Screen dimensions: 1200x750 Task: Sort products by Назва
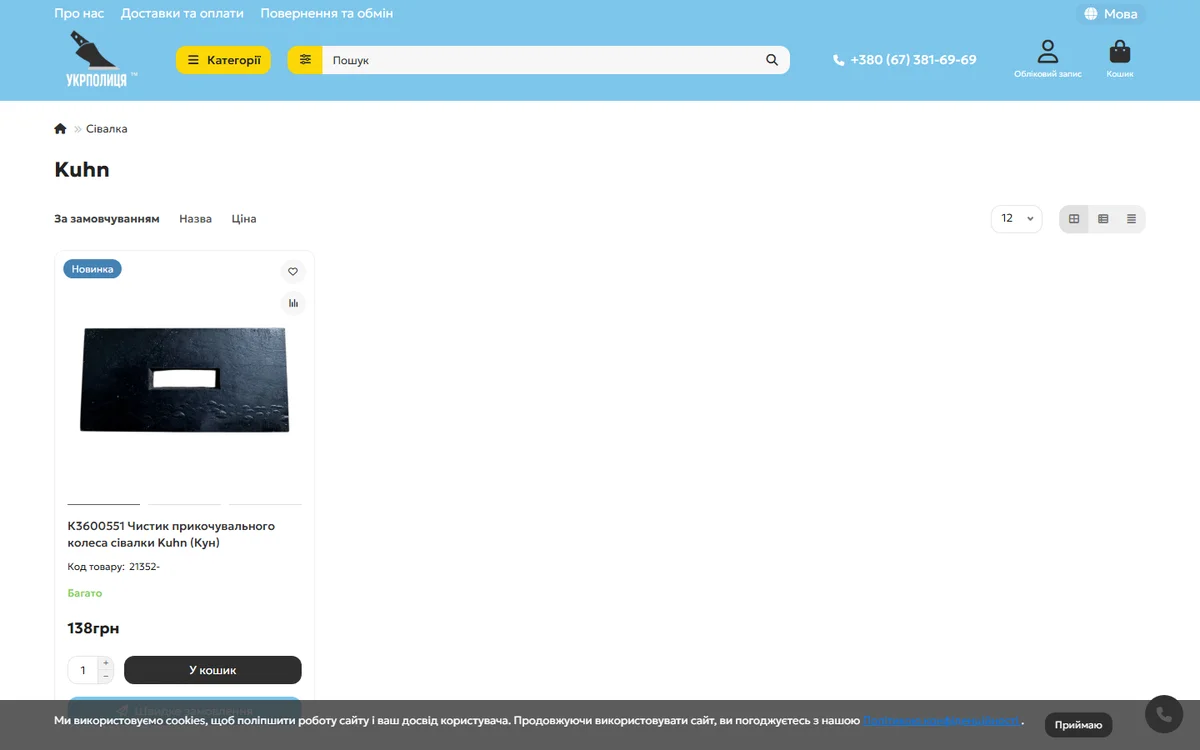(x=195, y=219)
